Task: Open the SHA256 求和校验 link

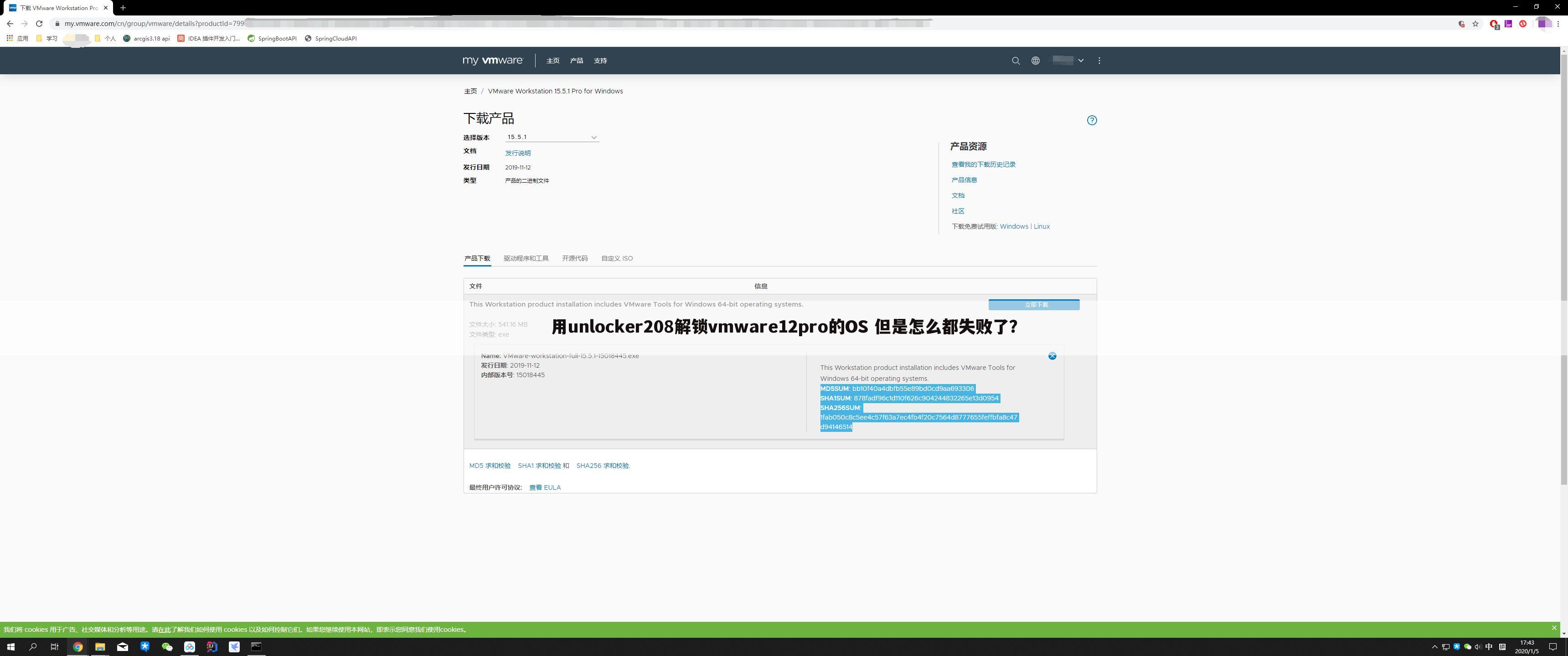Action: pos(603,466)
